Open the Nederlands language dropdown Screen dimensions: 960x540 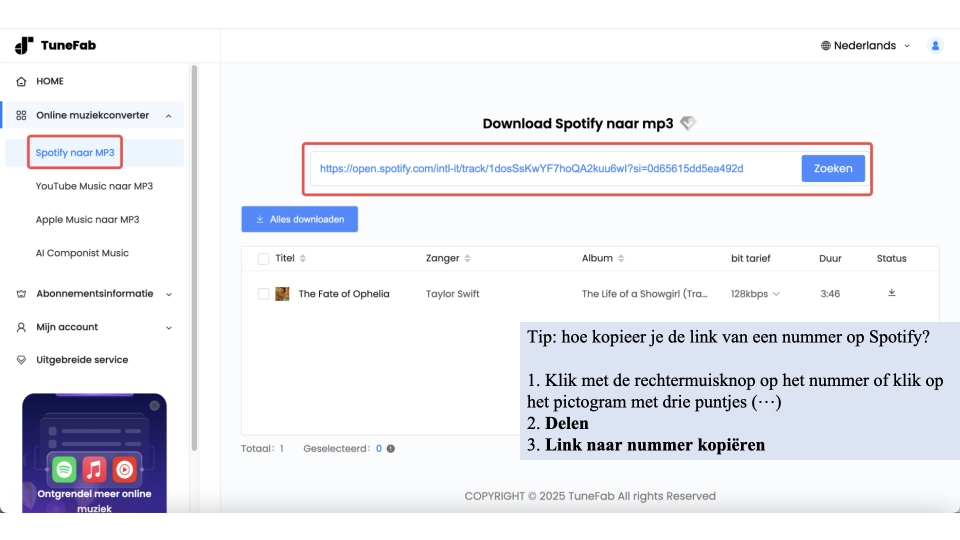click(x=866, y=45)
